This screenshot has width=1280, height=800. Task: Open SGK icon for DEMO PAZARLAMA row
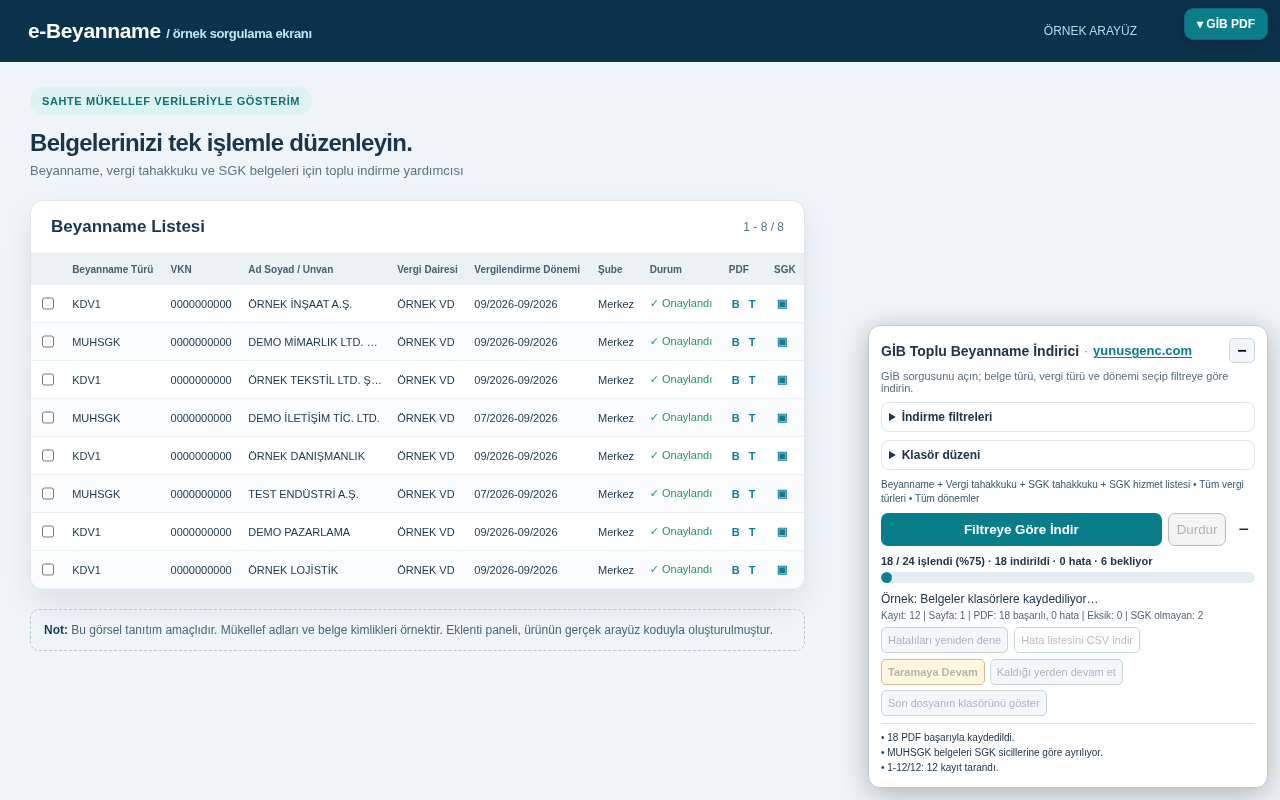[782, 532]
